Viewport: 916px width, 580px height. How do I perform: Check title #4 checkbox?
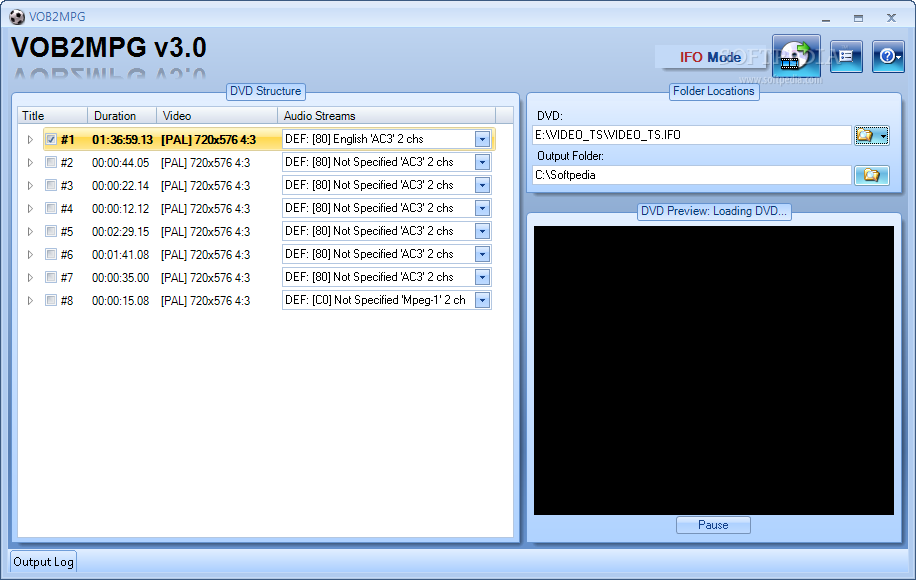pos(51,209)
